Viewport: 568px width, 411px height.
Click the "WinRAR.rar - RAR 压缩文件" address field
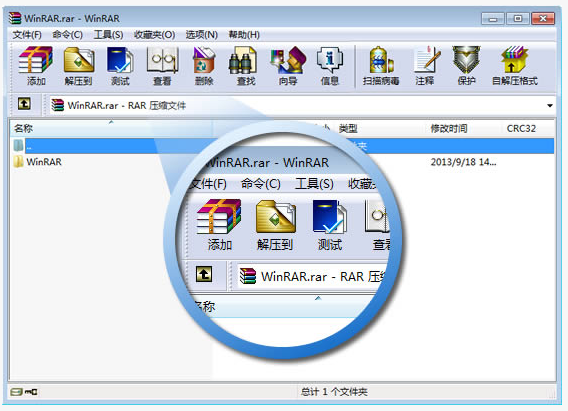tap(302, 105)
